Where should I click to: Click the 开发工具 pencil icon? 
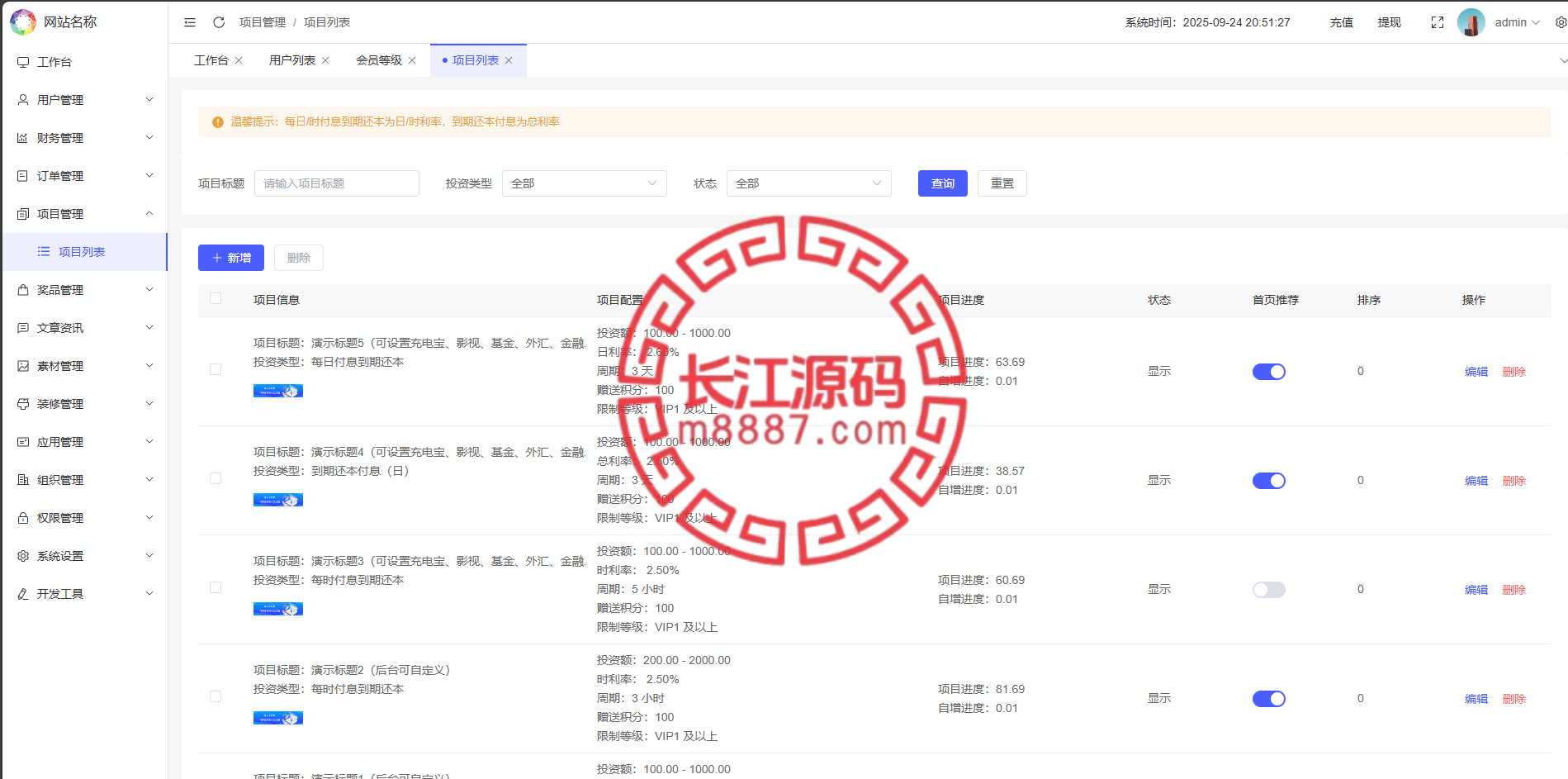point(23,594)
